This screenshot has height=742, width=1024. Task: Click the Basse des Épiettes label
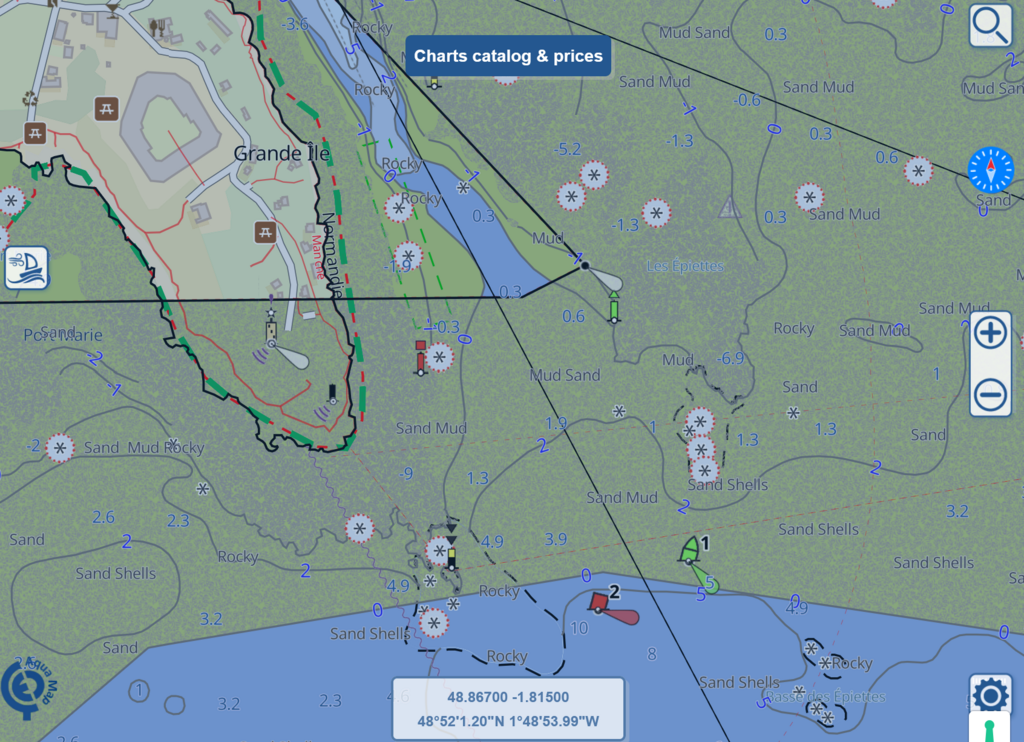click(826, 696)
